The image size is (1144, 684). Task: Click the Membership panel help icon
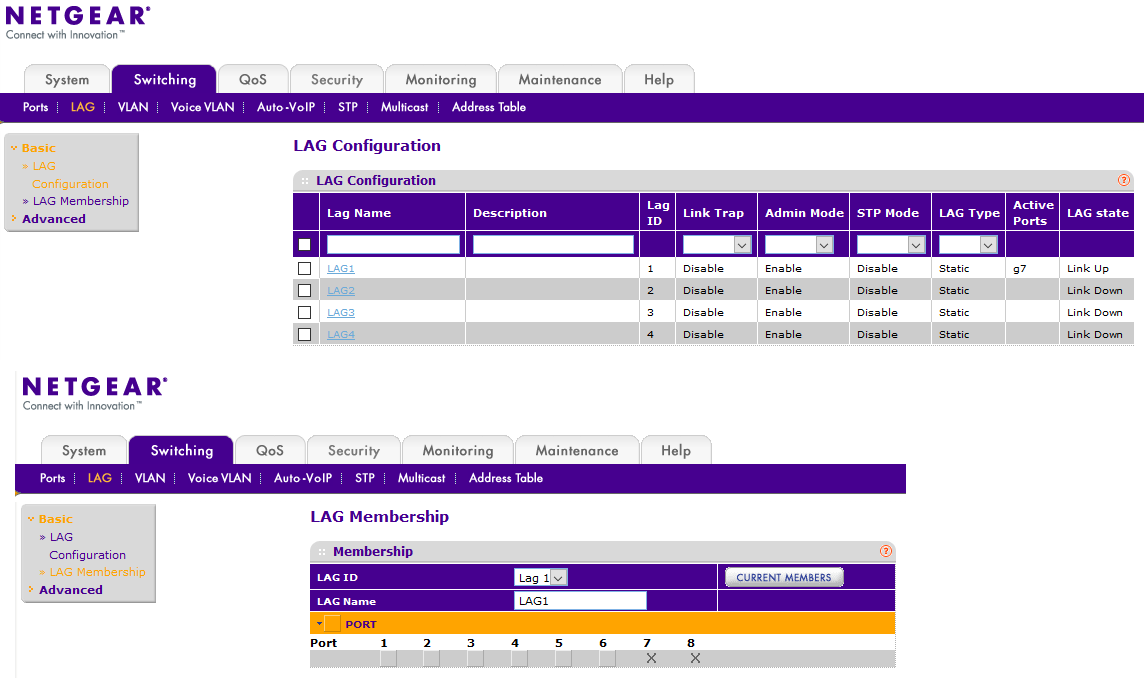click(x=885, y=552)
